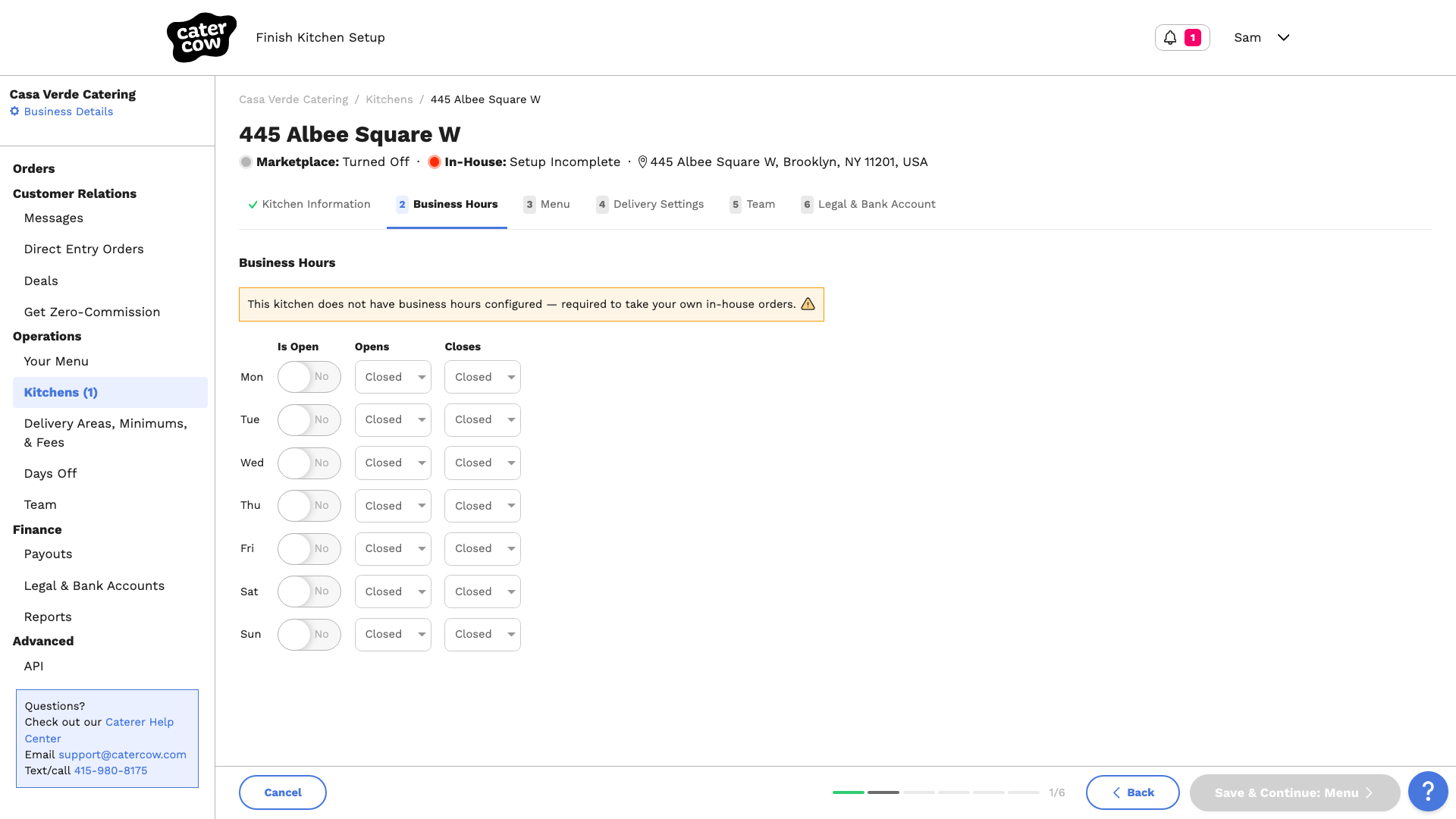Image resolution: width=1456 pixels, height=819 pixels.
Task: Open Monday Closes time dropdown
Action: click(482, 377)
